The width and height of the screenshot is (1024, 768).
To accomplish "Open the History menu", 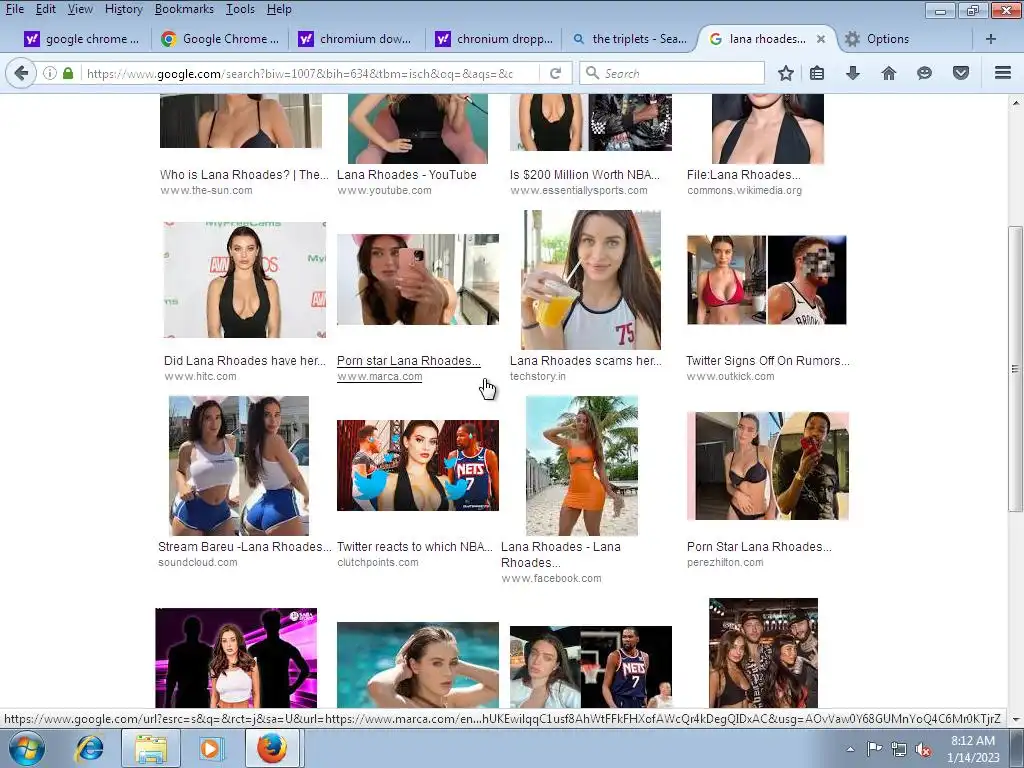I will (x=123, y=9).
